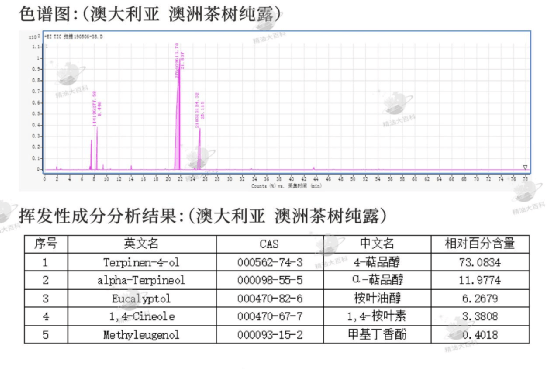
Task: Select the 序号 column header
Action: pos(45,243)
